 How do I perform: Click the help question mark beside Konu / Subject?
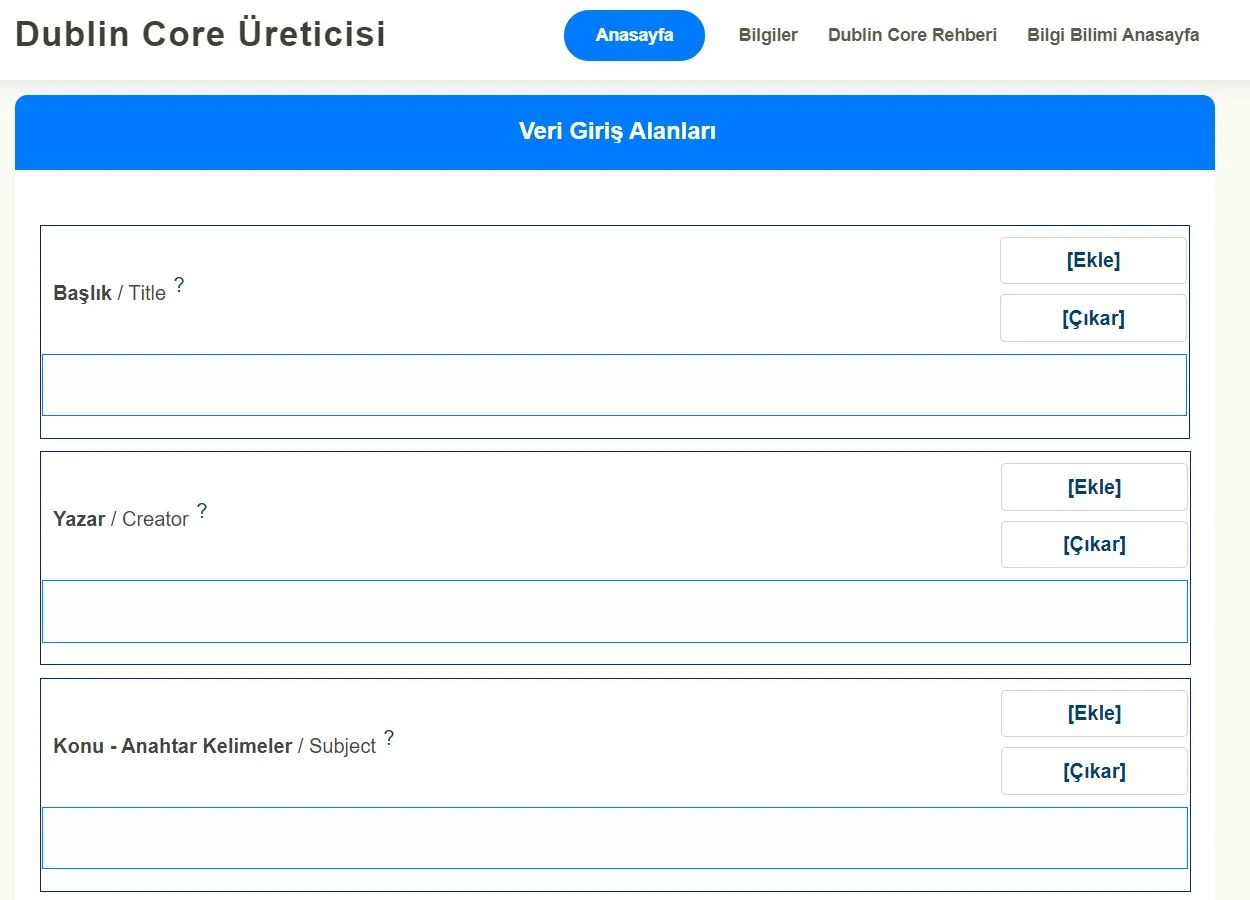tap(389, 738)
